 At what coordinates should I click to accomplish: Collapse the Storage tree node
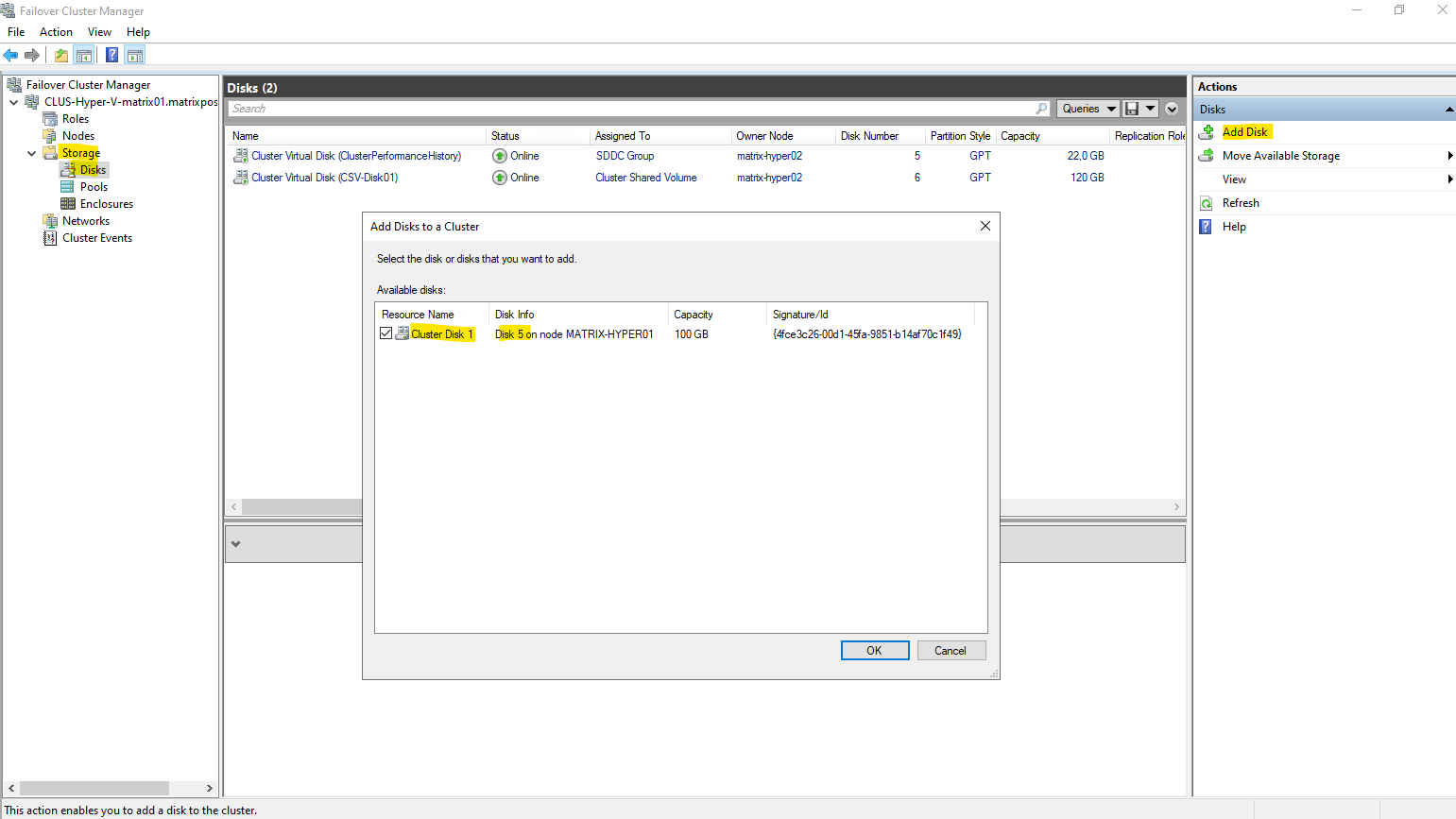point(31,153)
